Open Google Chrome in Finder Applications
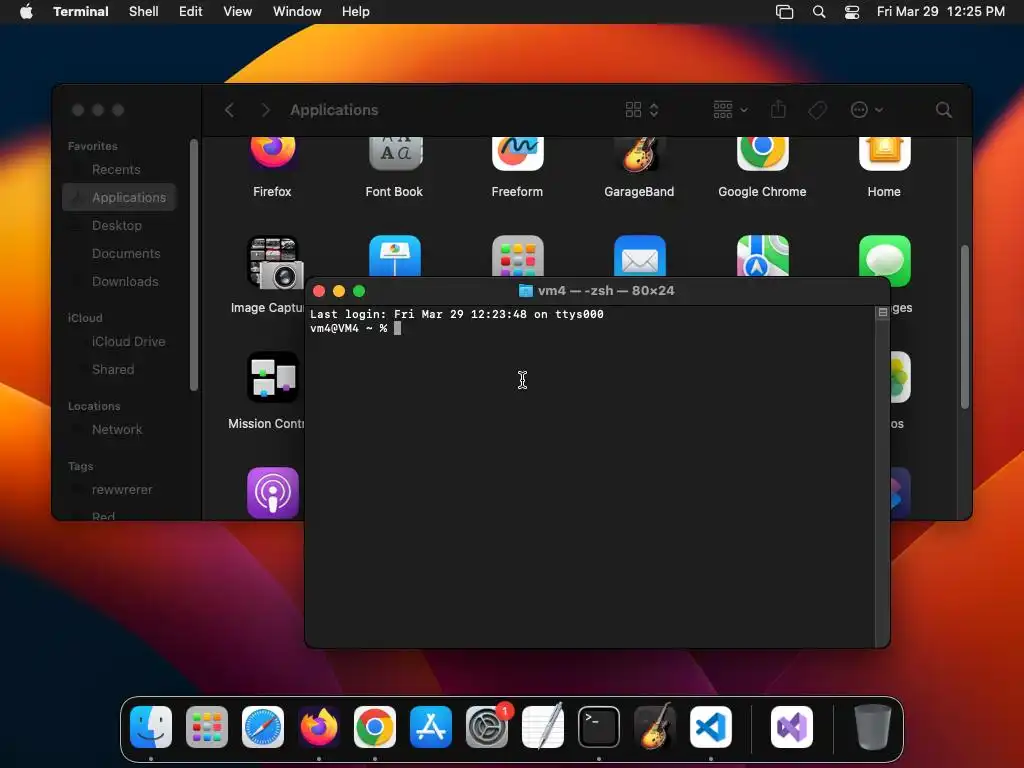 762,153
